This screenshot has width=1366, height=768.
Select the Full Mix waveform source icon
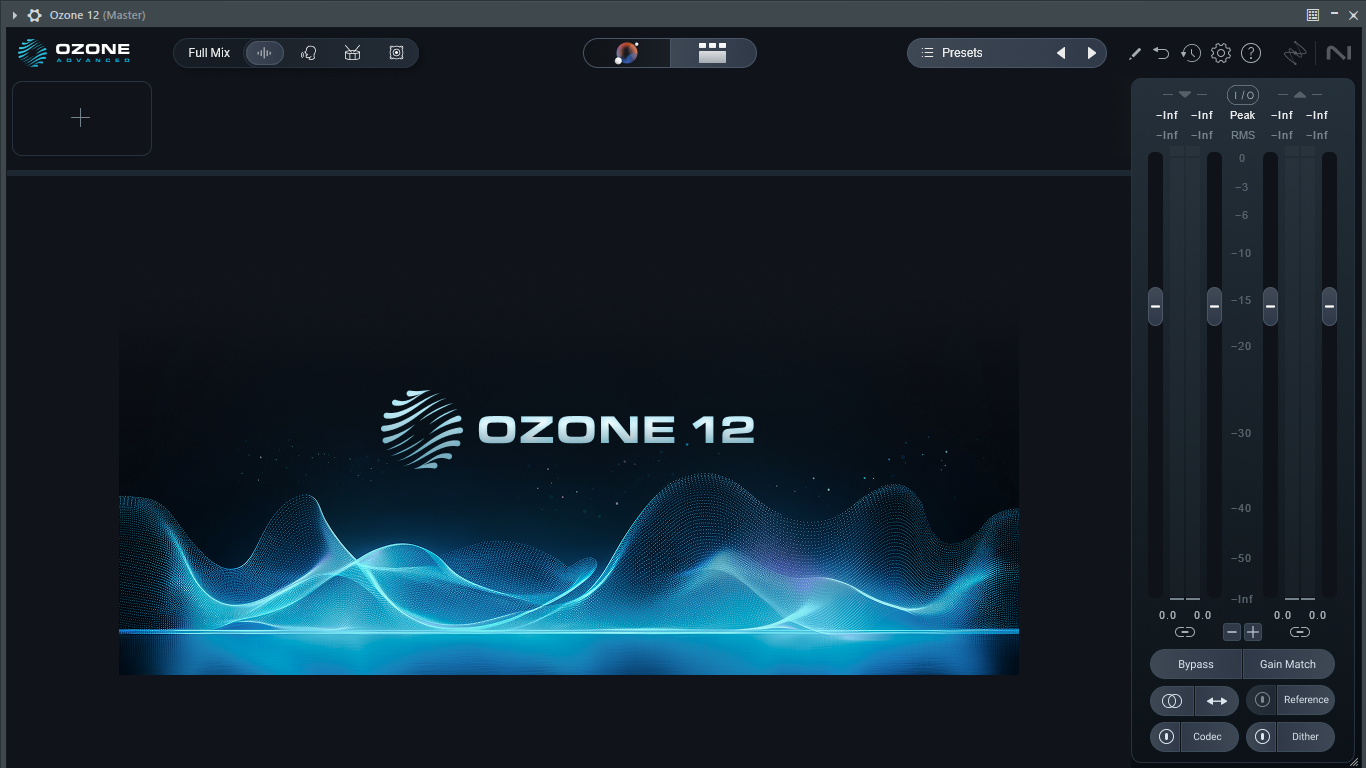pyautogui.click(x=264, y=52)
